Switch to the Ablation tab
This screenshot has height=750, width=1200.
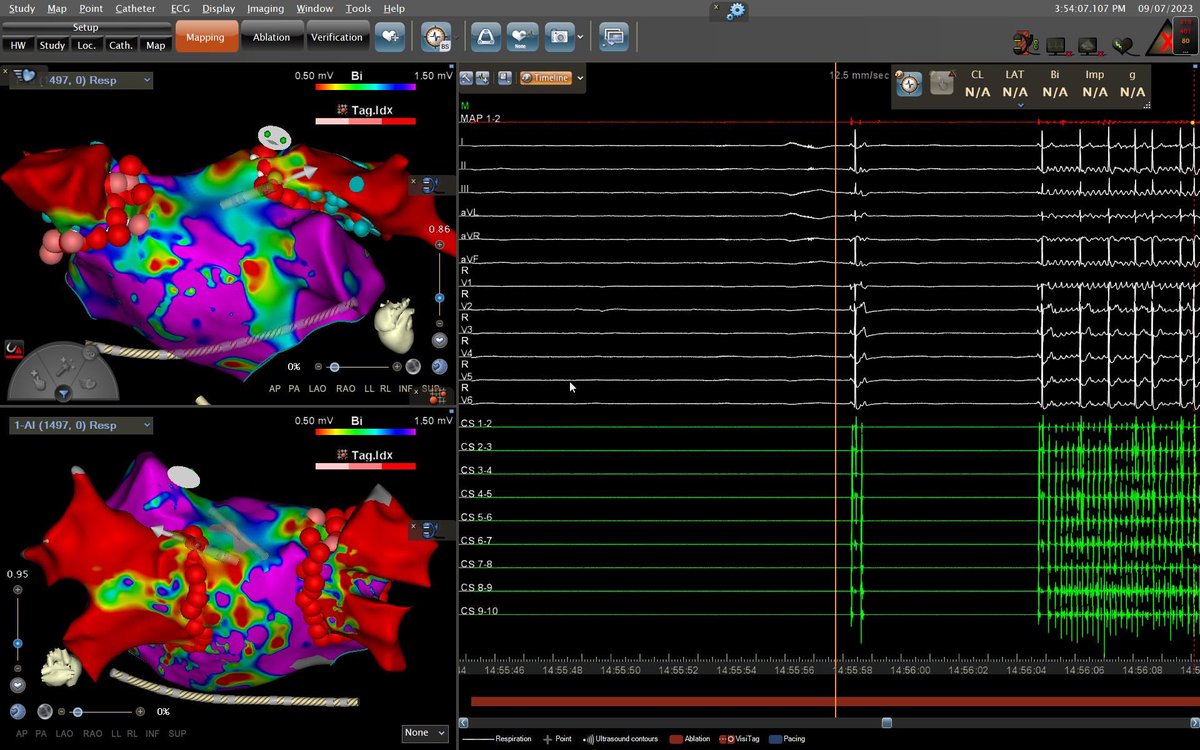click(x=271, y=37)
